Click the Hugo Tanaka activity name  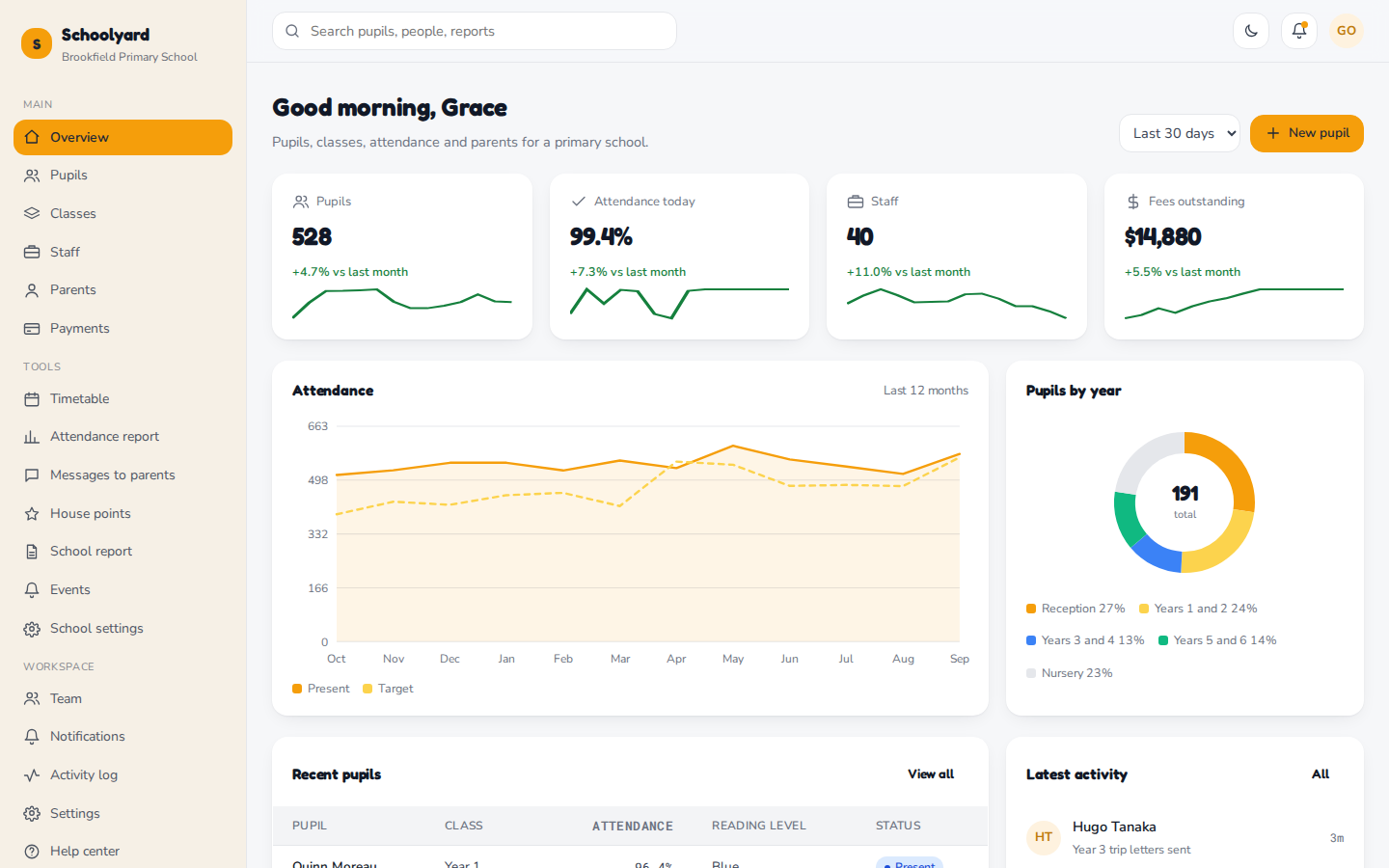coord(1114,827)
